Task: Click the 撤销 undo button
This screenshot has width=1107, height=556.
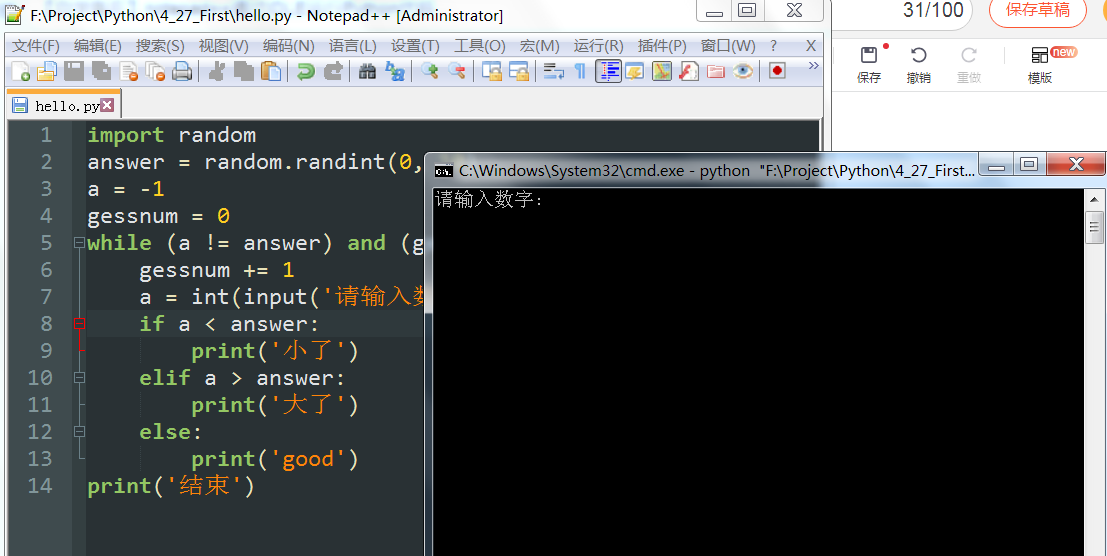Action: (918, 65)
